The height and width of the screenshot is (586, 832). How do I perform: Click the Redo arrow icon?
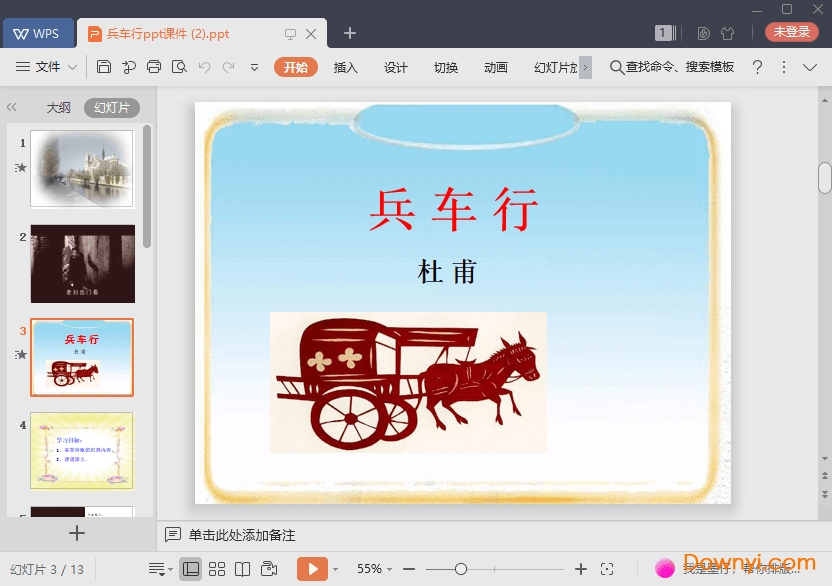pos(229,67)
